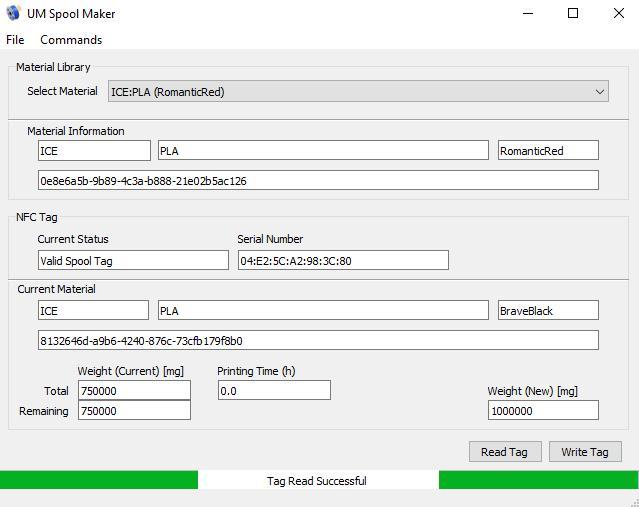Click the Current Material PLA type field
639x507 pixels.
coord(323,311)
